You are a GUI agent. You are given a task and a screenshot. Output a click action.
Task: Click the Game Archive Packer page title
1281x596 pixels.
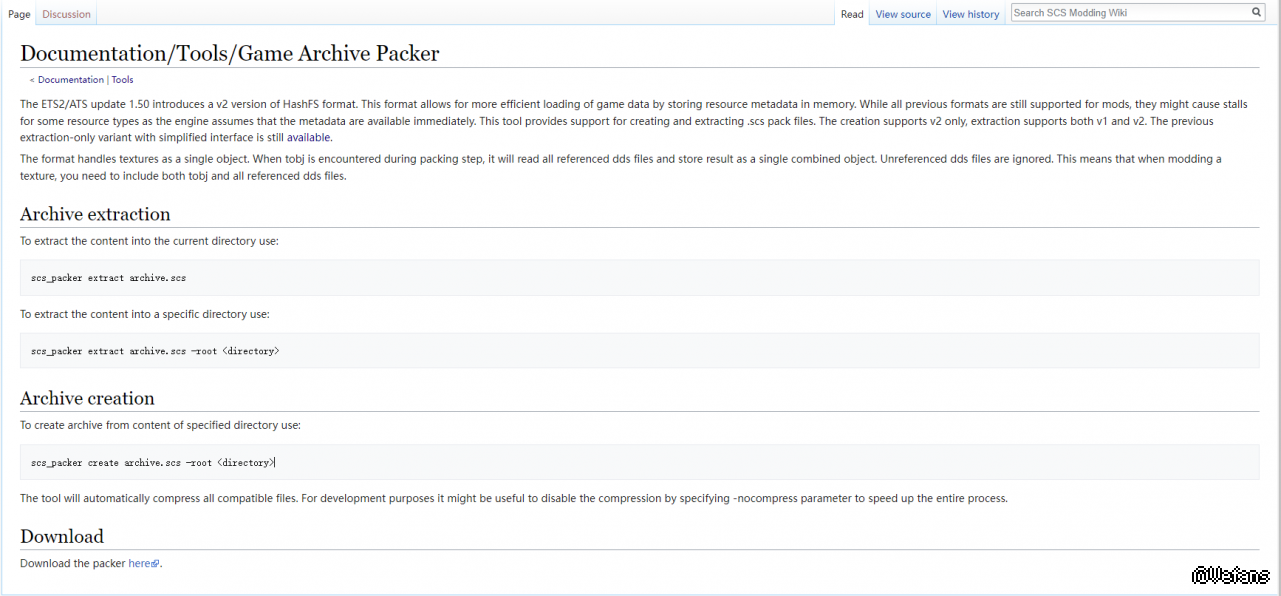click(229, 54)
